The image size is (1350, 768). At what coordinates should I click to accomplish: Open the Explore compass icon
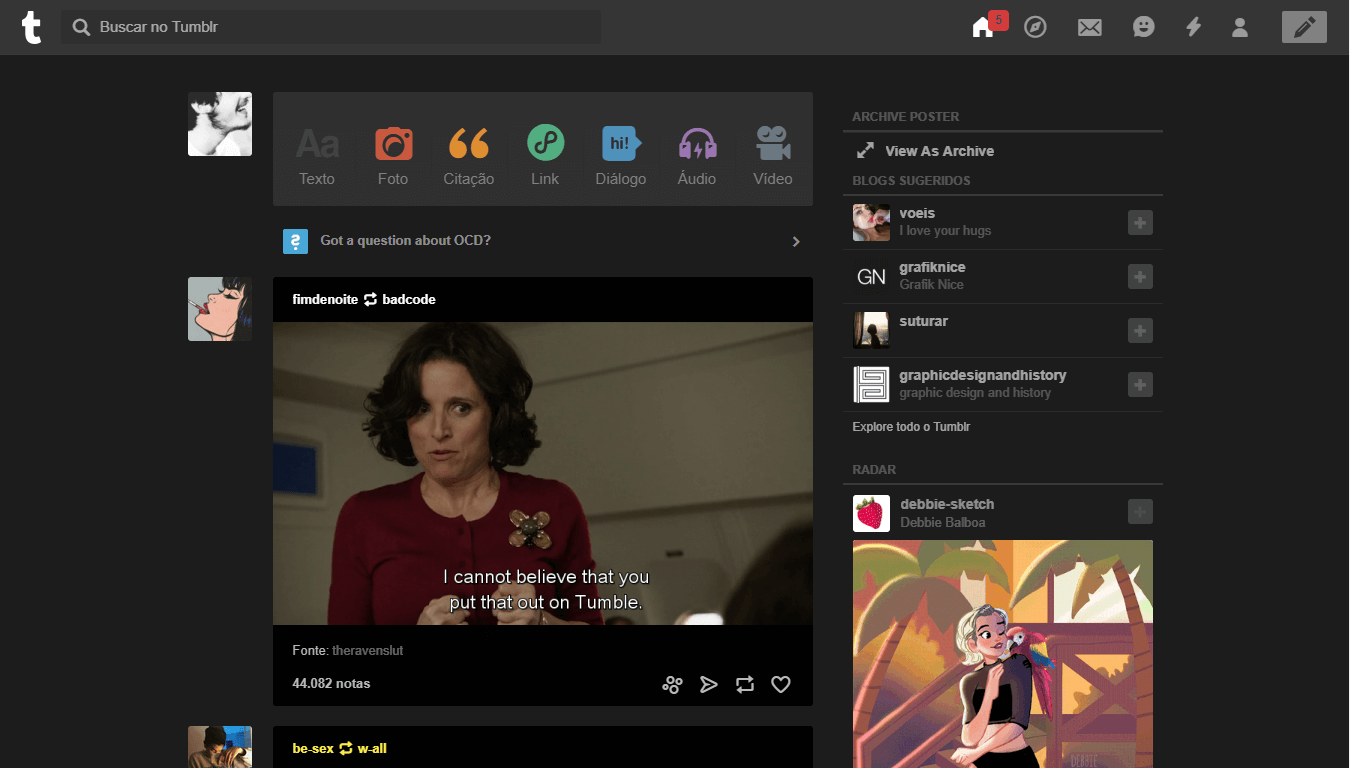click(x=1036, y=27)
